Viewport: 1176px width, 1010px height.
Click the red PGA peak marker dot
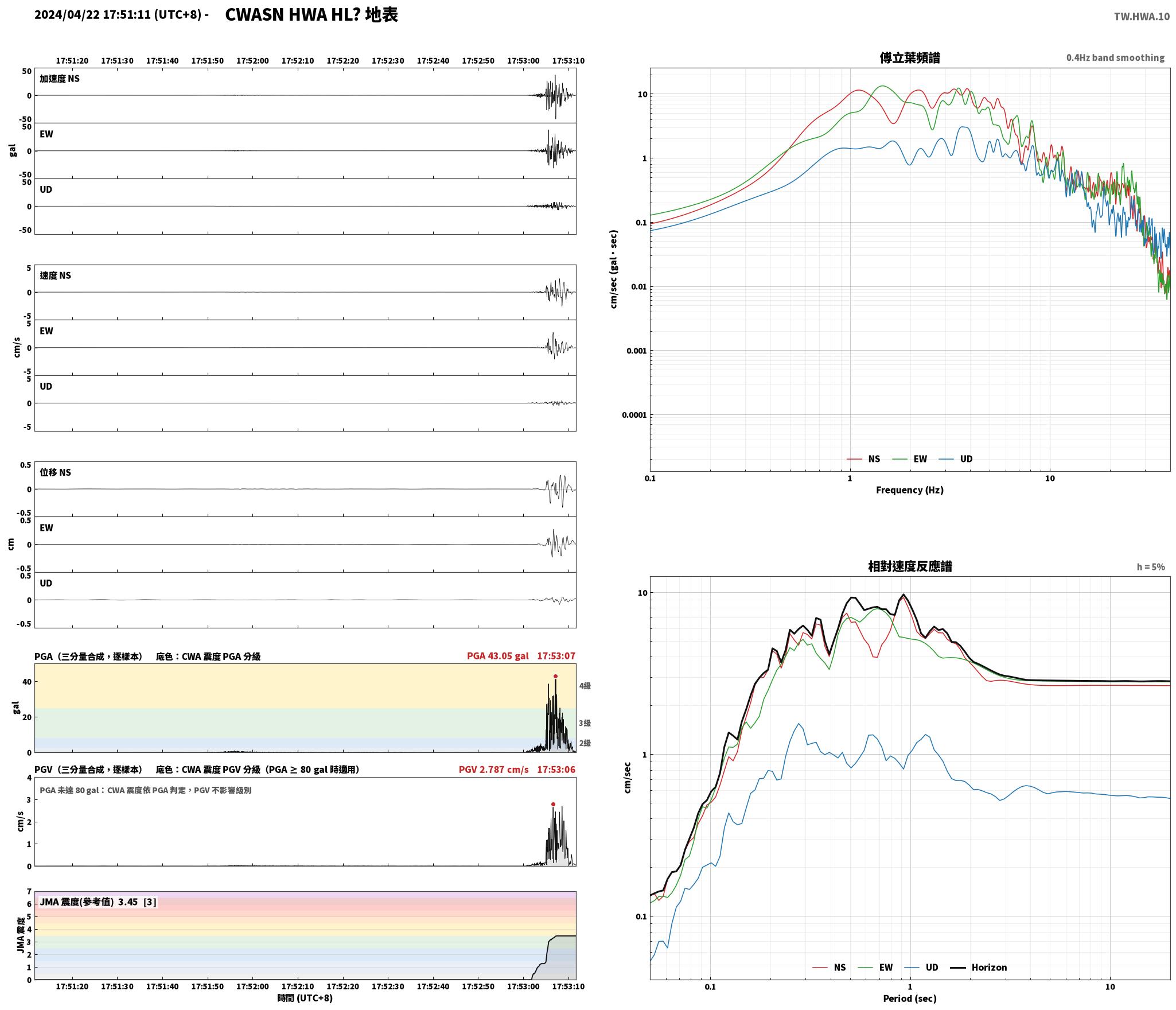tap(555, 676)
